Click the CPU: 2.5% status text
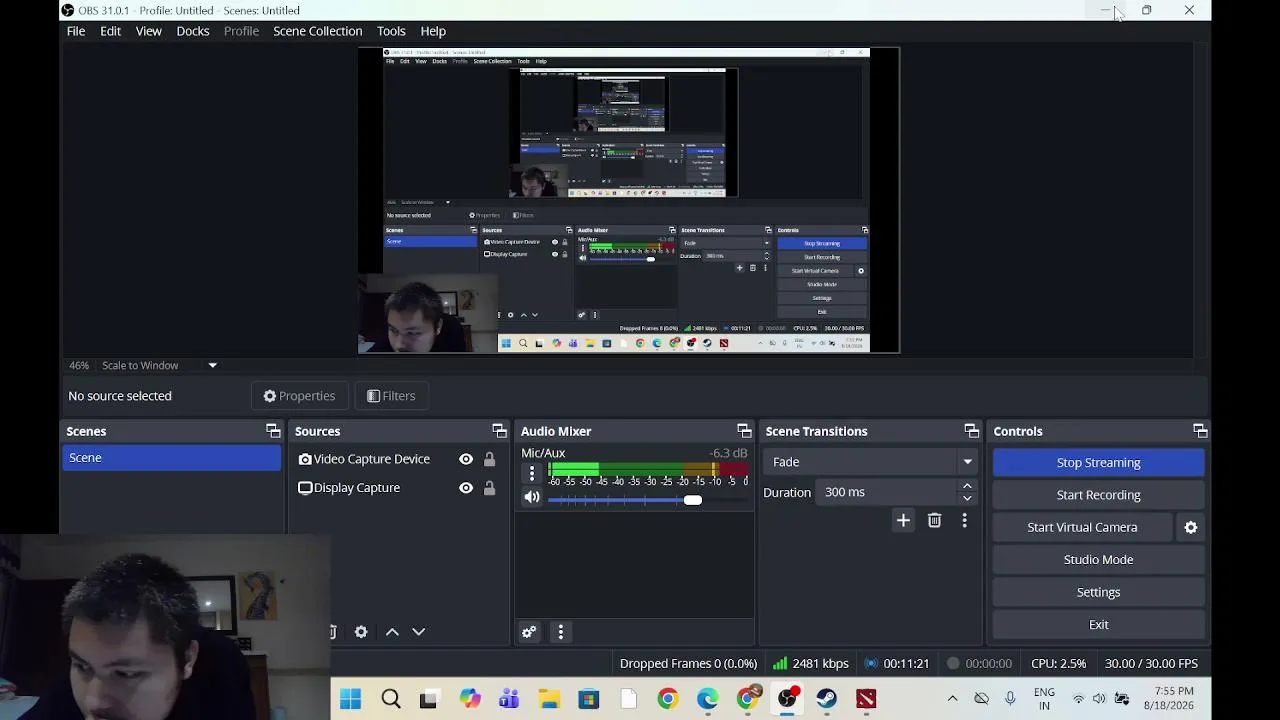Image resolution: width=1280 pixels, height=720 pixels. click(1058, 663)
